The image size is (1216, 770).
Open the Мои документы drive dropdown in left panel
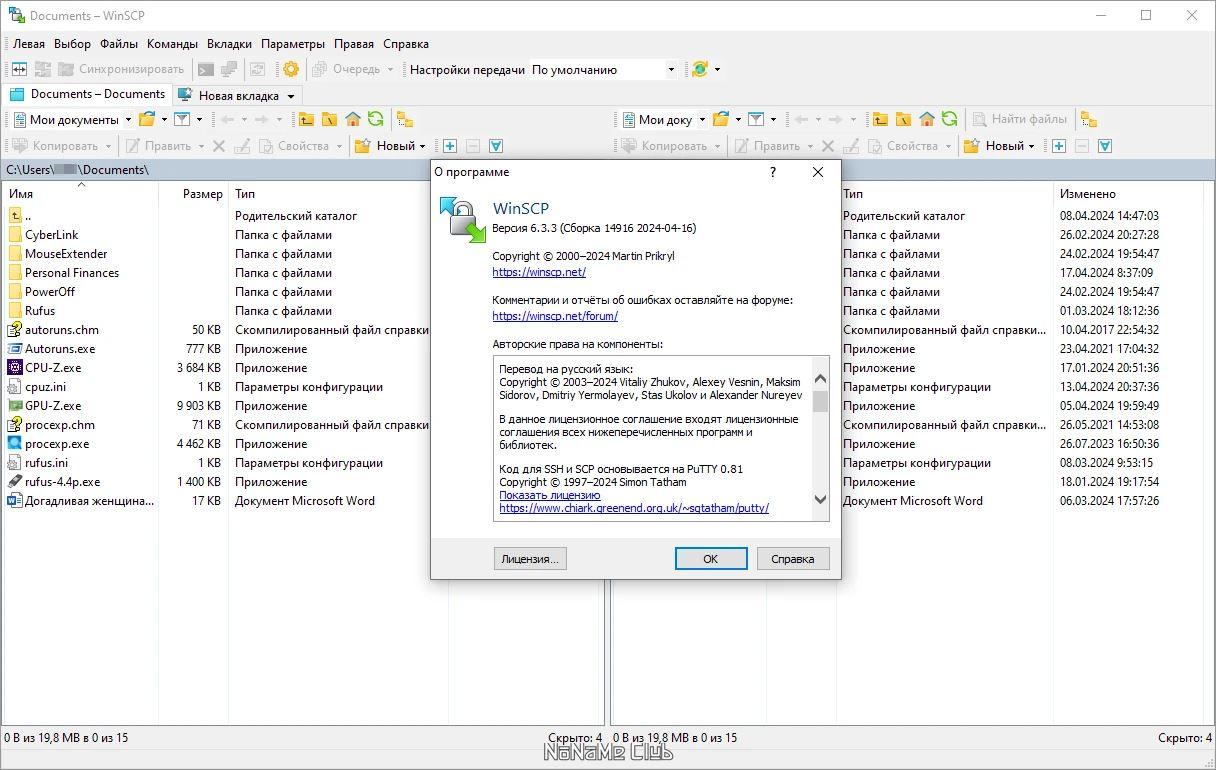tap(128, 119)
